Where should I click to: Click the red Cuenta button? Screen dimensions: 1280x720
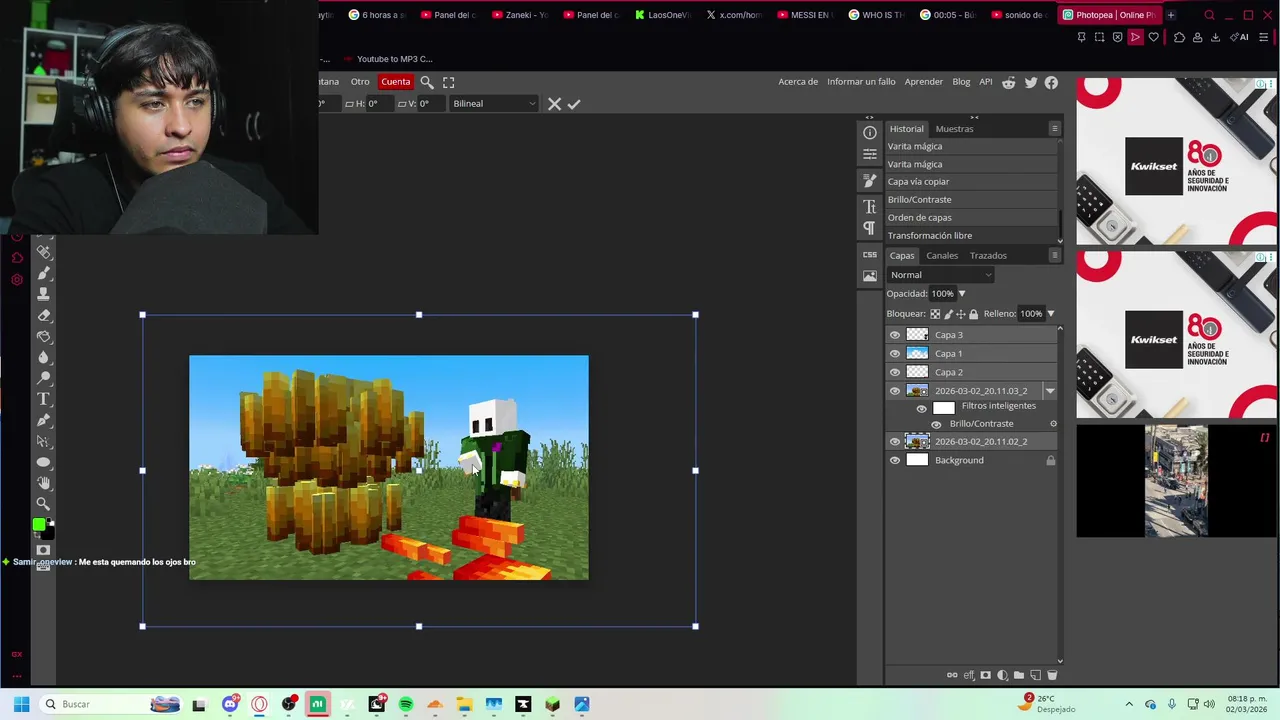pyautogui.click(x=395, y=82)
